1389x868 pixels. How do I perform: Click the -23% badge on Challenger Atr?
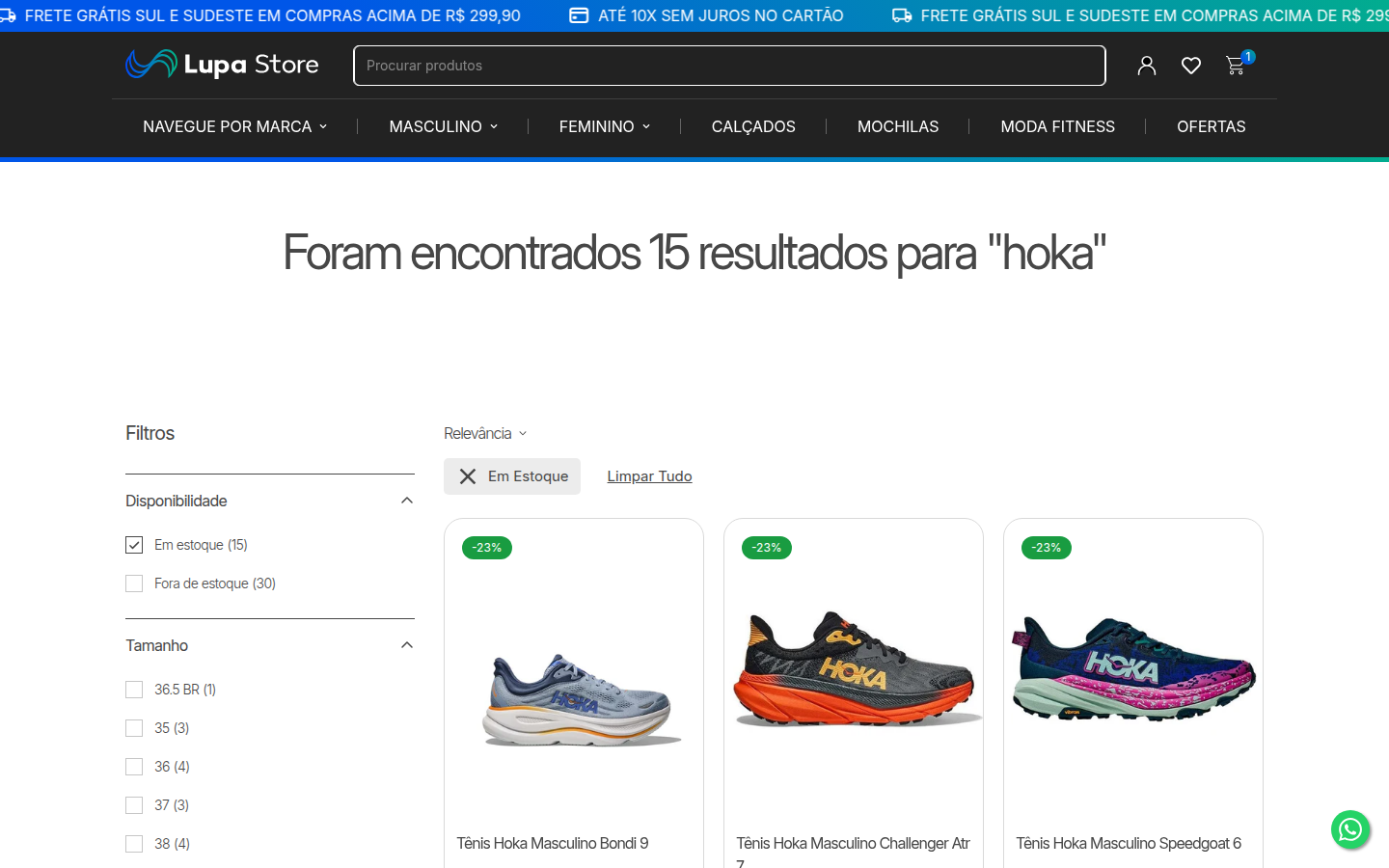point(767,548)
